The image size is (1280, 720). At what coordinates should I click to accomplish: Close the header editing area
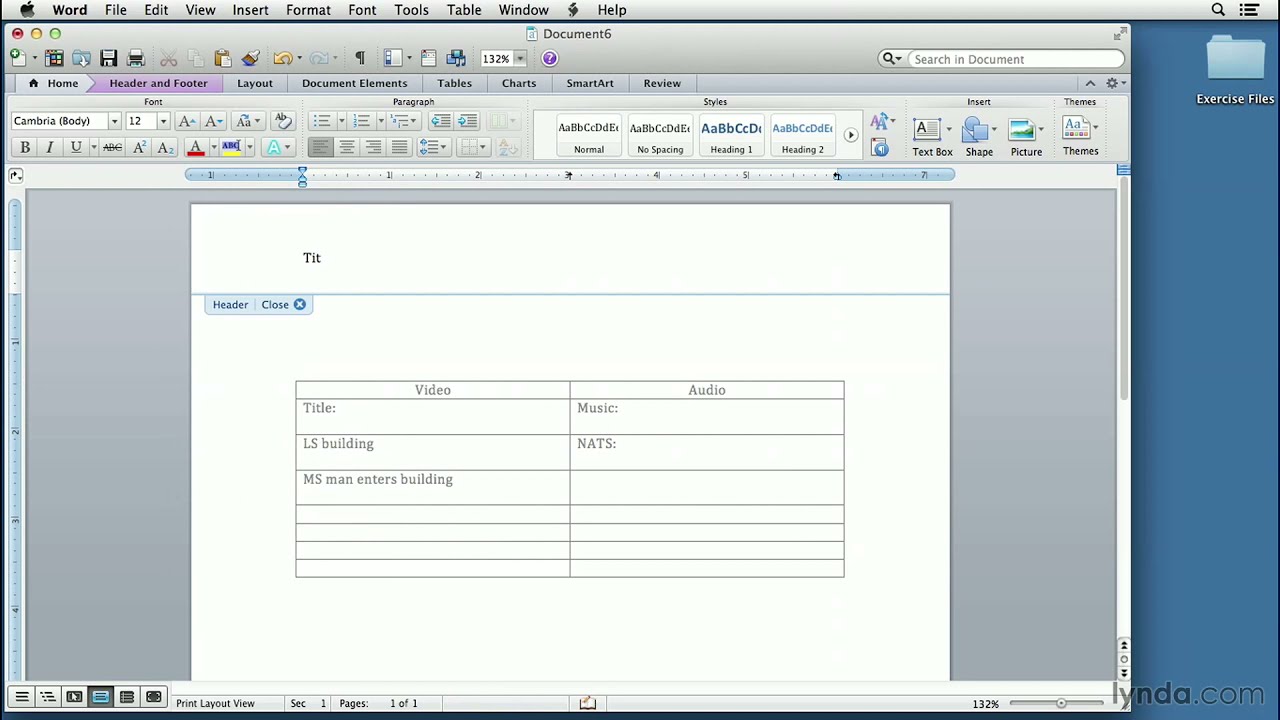point(283,305)
